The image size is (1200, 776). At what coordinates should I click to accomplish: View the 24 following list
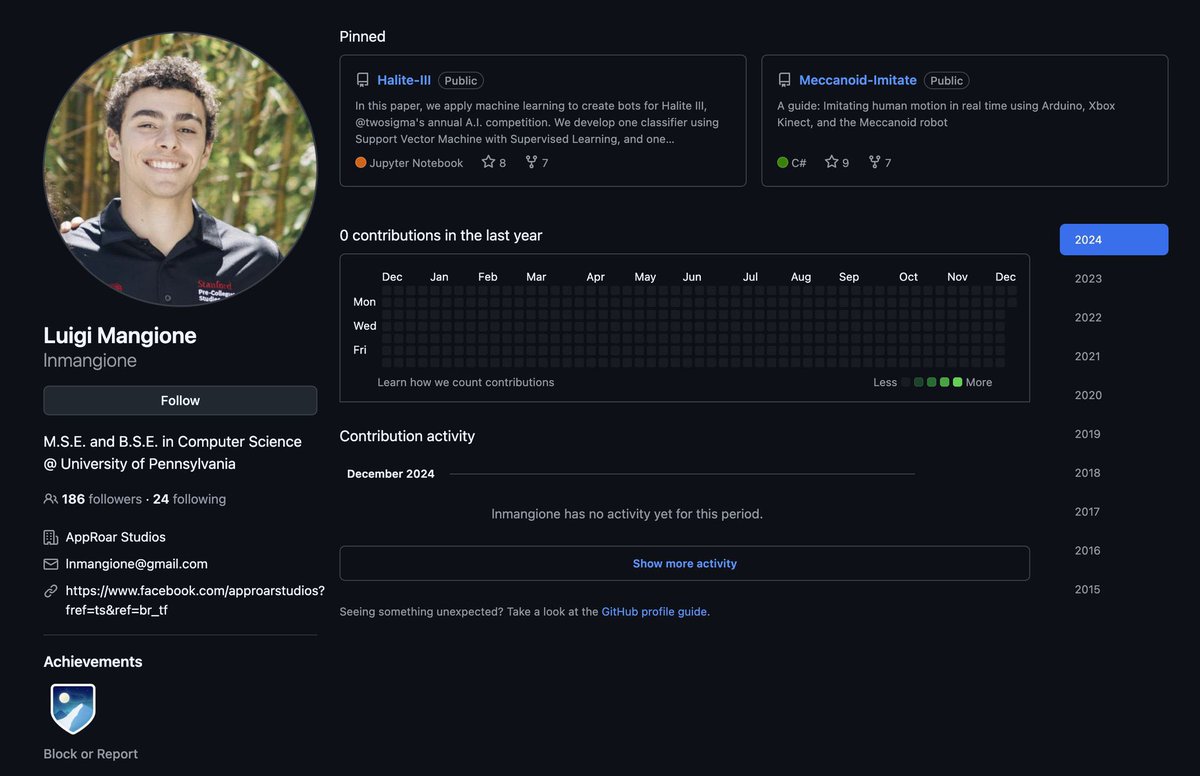pos(189,499)
